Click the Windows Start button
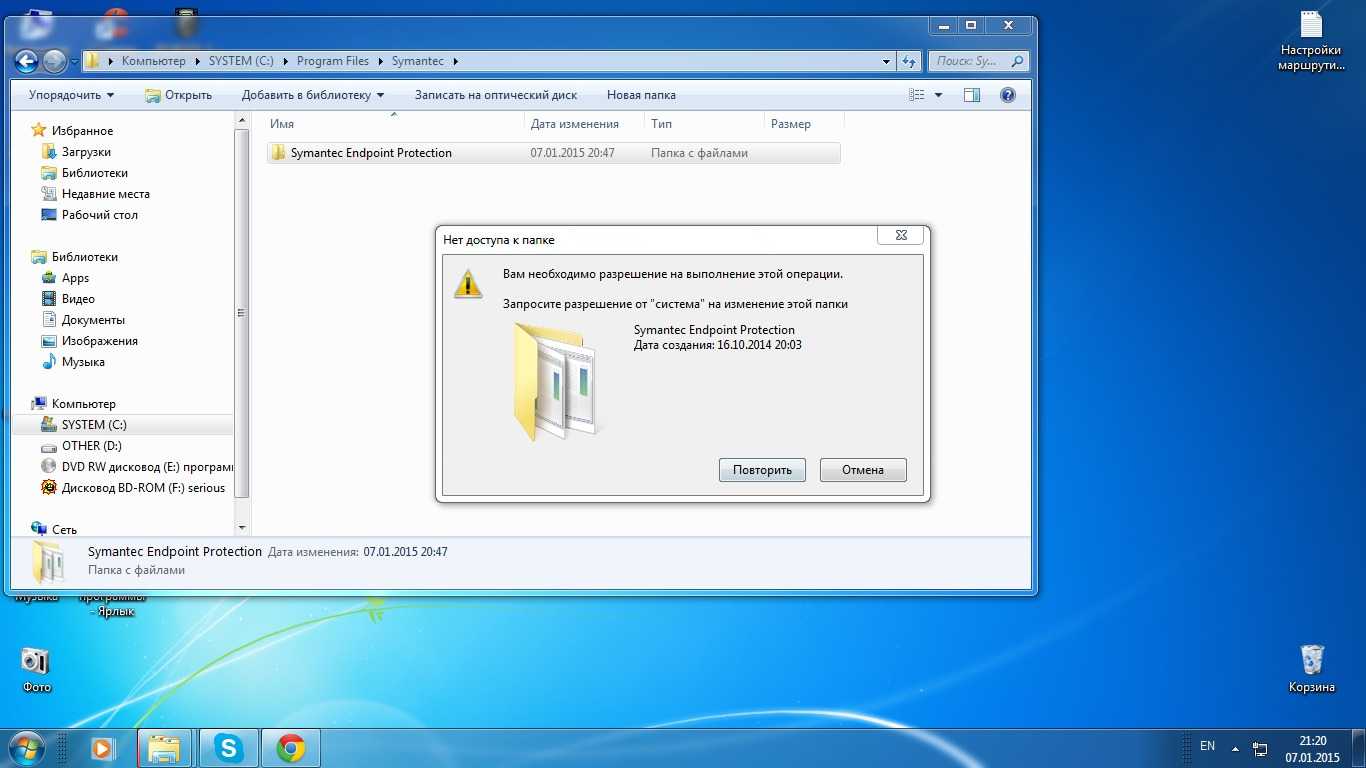 click(25, 748)
